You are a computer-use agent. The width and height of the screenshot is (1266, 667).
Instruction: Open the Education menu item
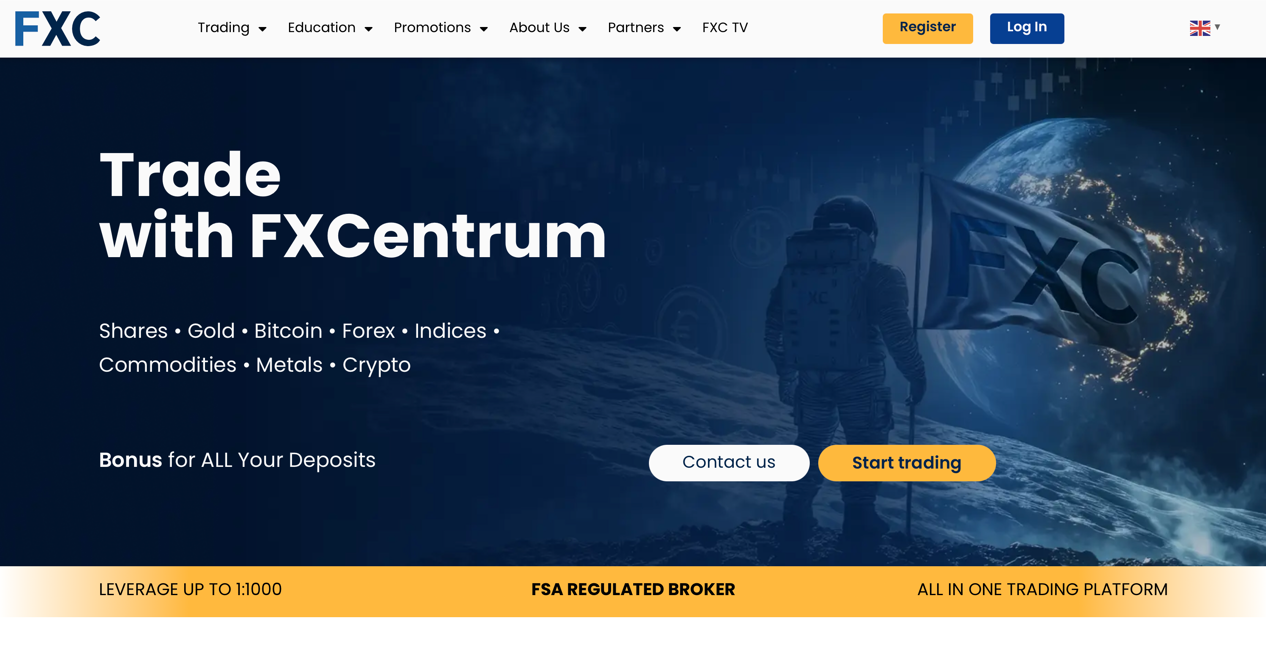pos(321,28)
